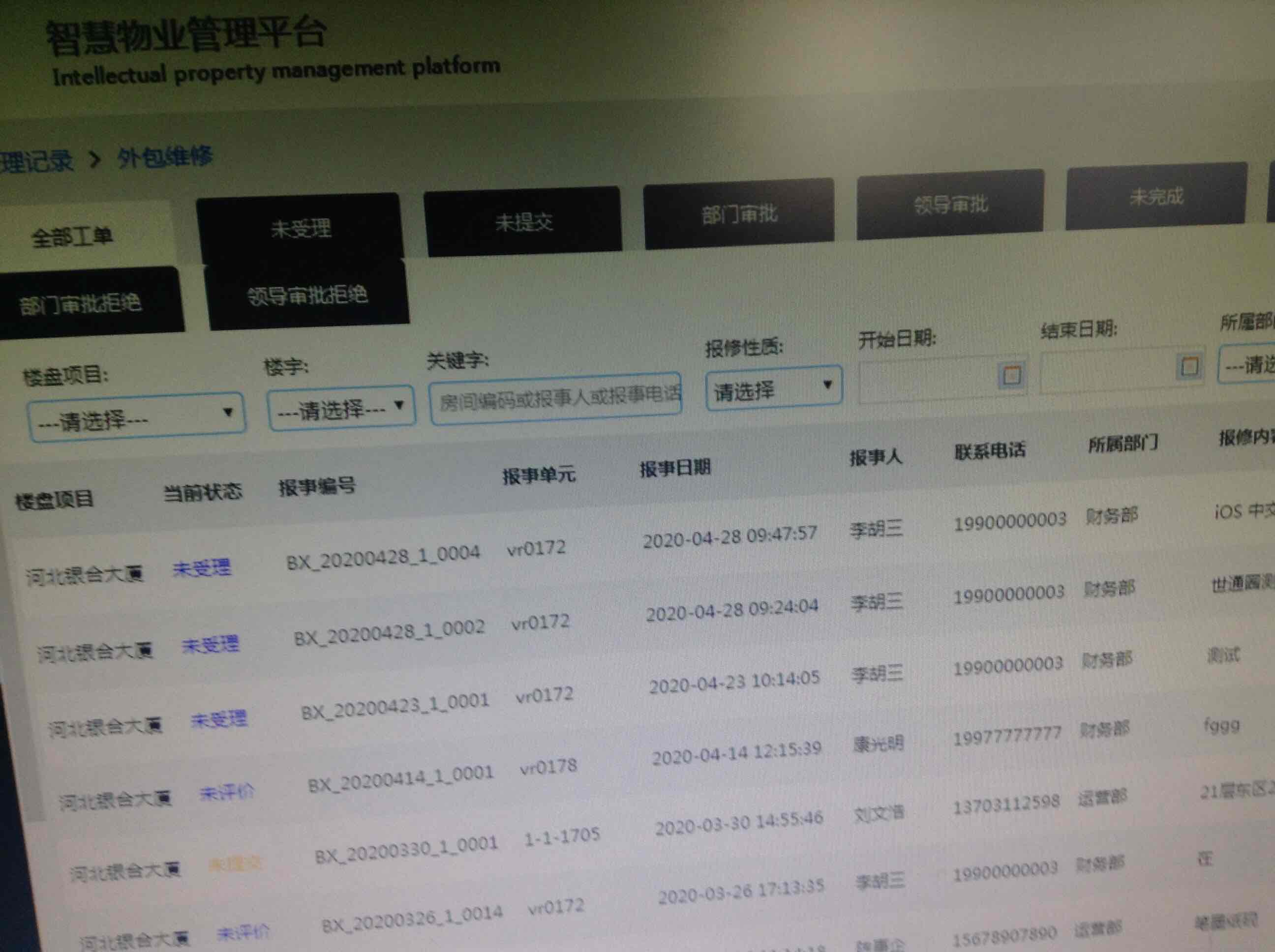
Task: Switch to the 领导审批拒绝 tab
Action: pyautogui.click(x=307, y=295)
